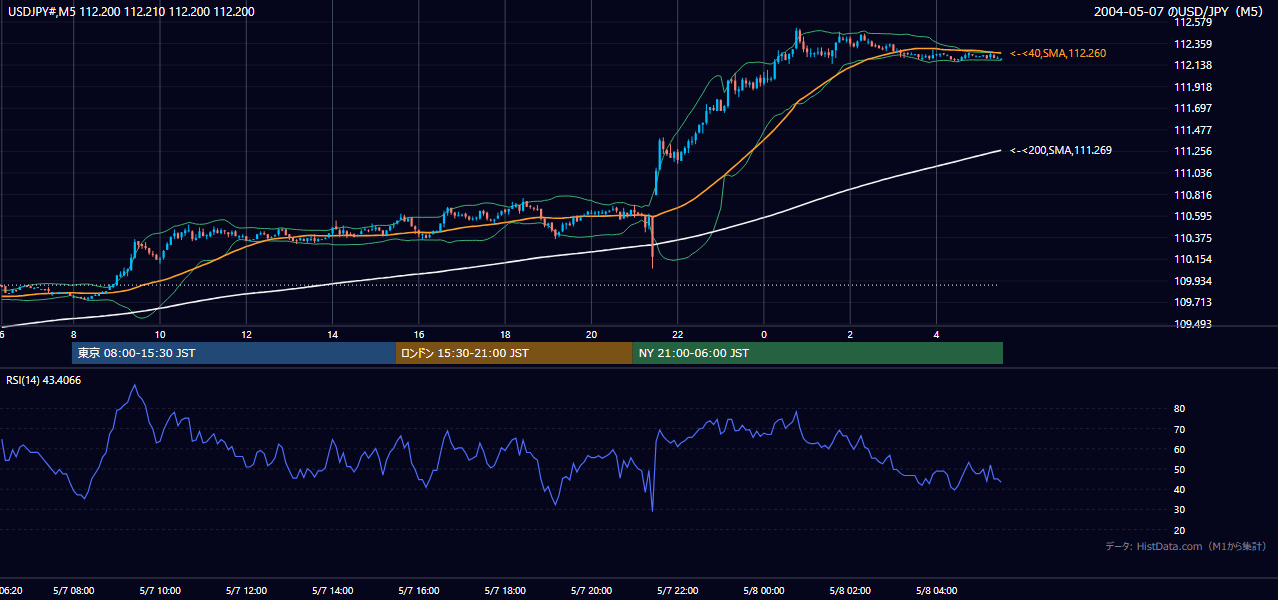Click the 5/7 16:00 date-time label
1278x600 pixels.
coord(419,591)
